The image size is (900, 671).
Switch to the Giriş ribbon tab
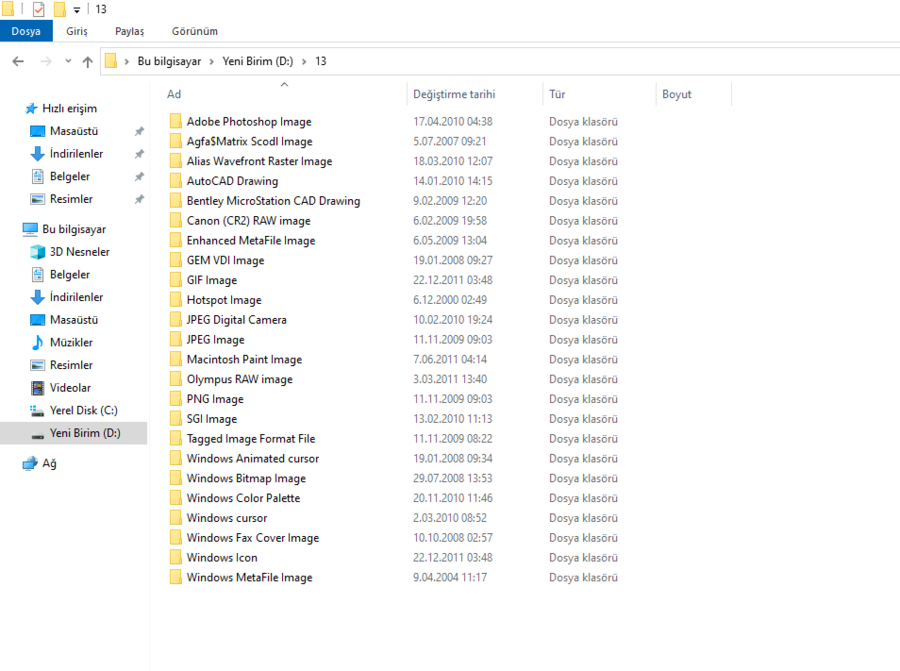pyautogui.click(x=76, y=31)
